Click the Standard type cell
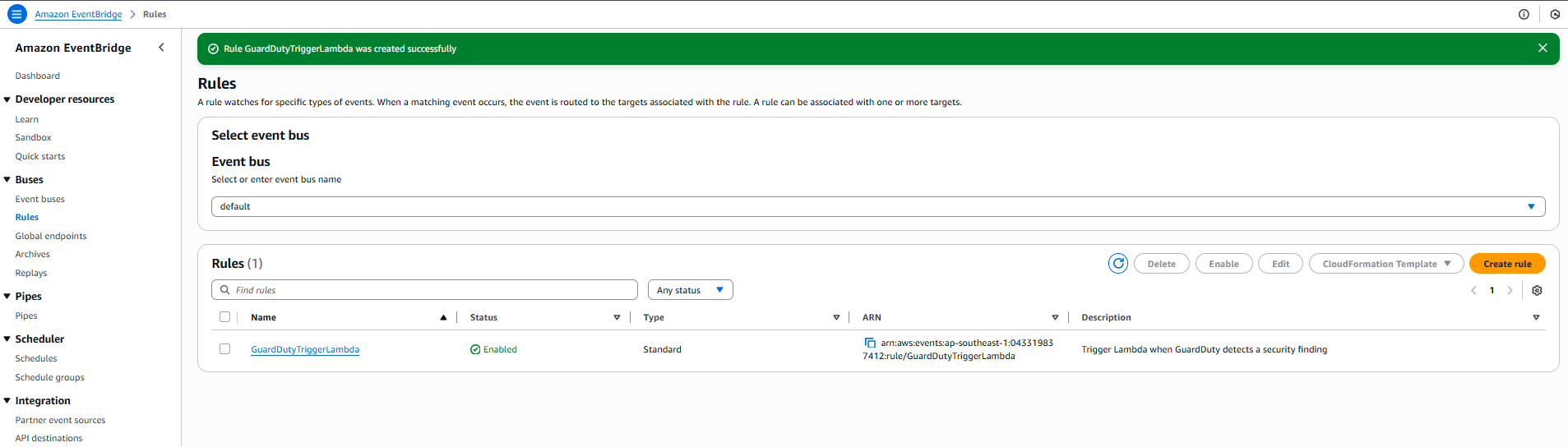 click(x=662, y=349)
